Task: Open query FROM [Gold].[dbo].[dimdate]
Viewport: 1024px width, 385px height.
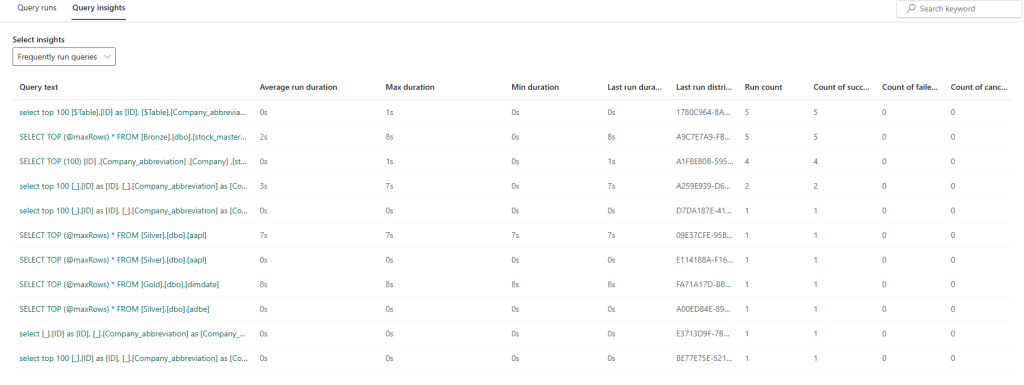Action: 119,285
